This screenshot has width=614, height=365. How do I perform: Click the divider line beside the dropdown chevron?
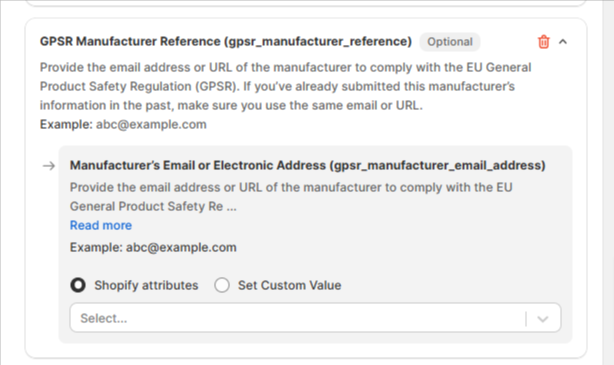(x=526, y=319)
